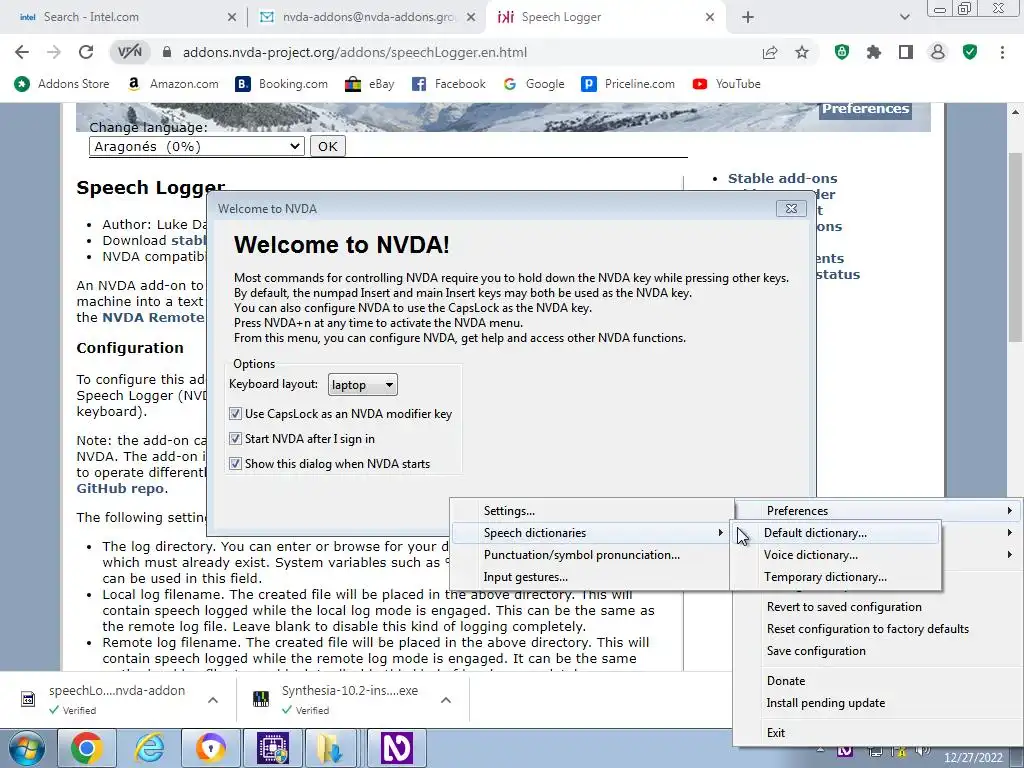Image resolution: width=1024 pixels, height=768 pixels.
Task: Click the OK button next to language
Action: pyautogui.click(x=327, y=146)
